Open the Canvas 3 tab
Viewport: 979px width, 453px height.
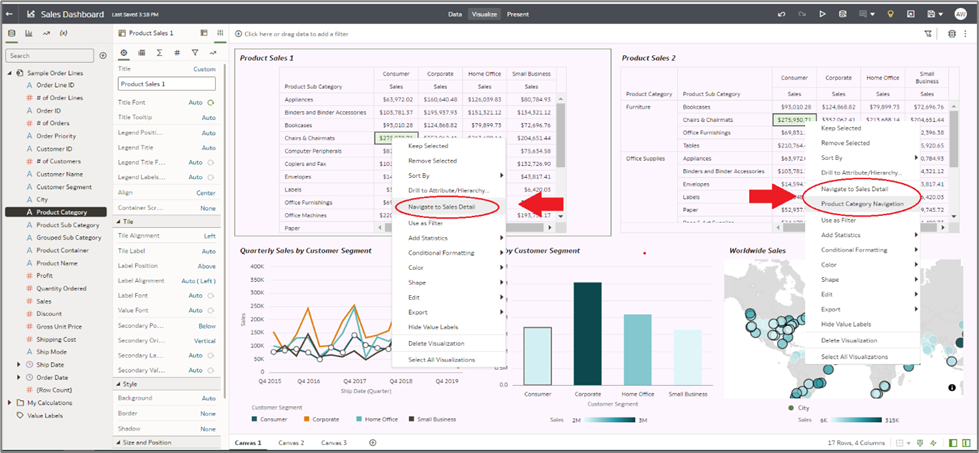(334, 442)
